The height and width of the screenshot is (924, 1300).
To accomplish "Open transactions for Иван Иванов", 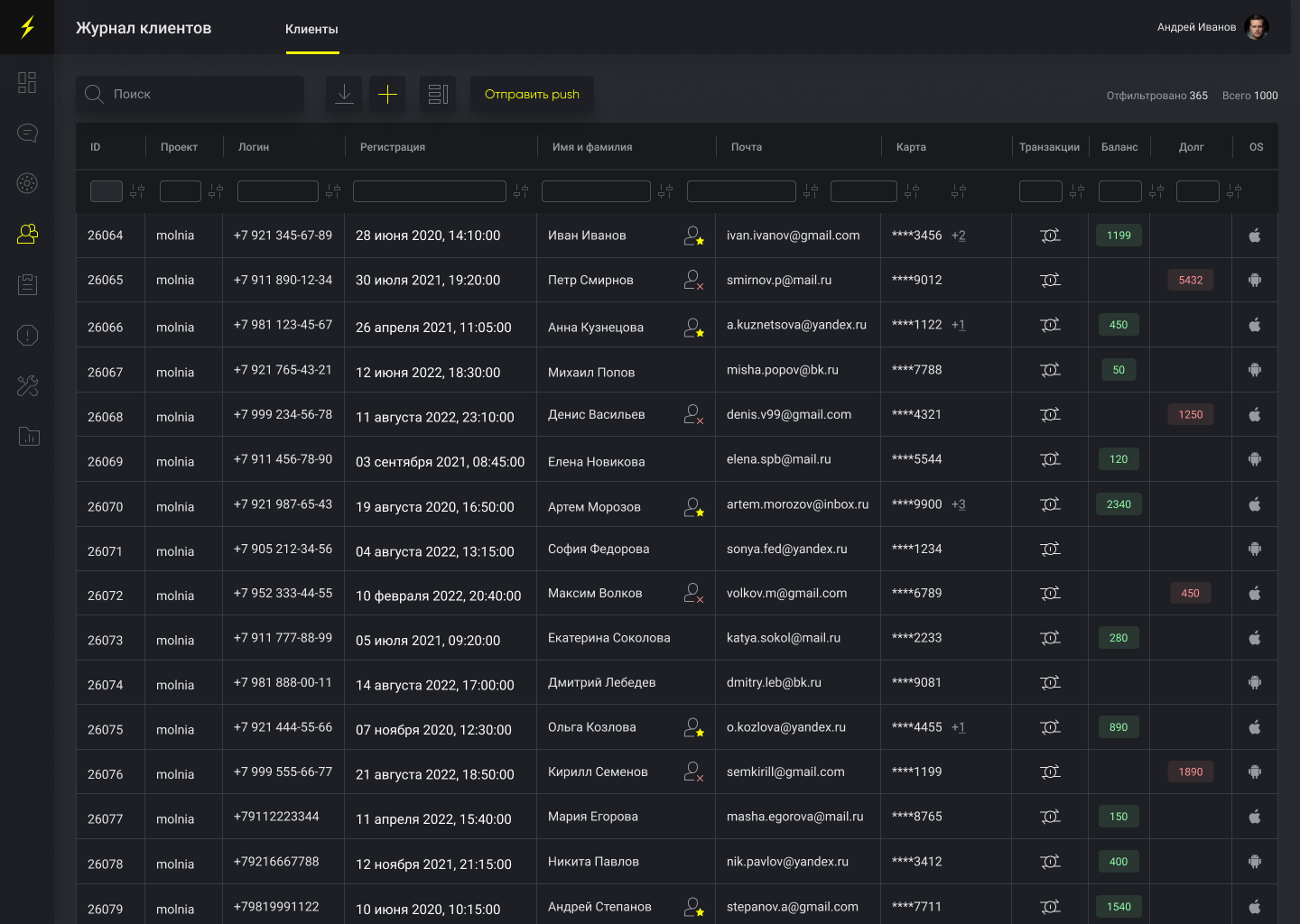I will click(1050, 236).
